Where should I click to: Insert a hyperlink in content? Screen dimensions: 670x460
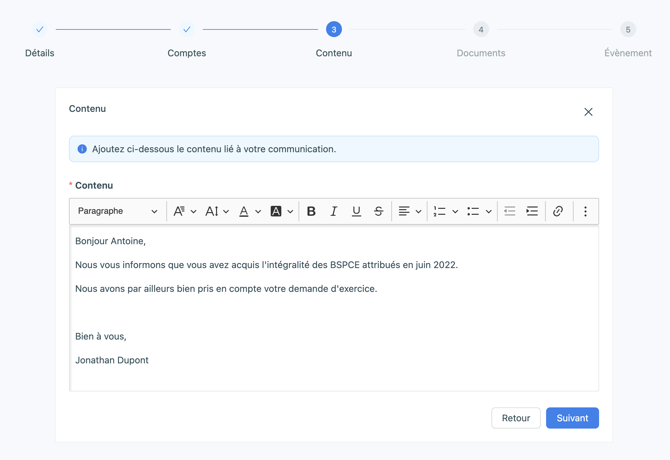coord(558,211)
